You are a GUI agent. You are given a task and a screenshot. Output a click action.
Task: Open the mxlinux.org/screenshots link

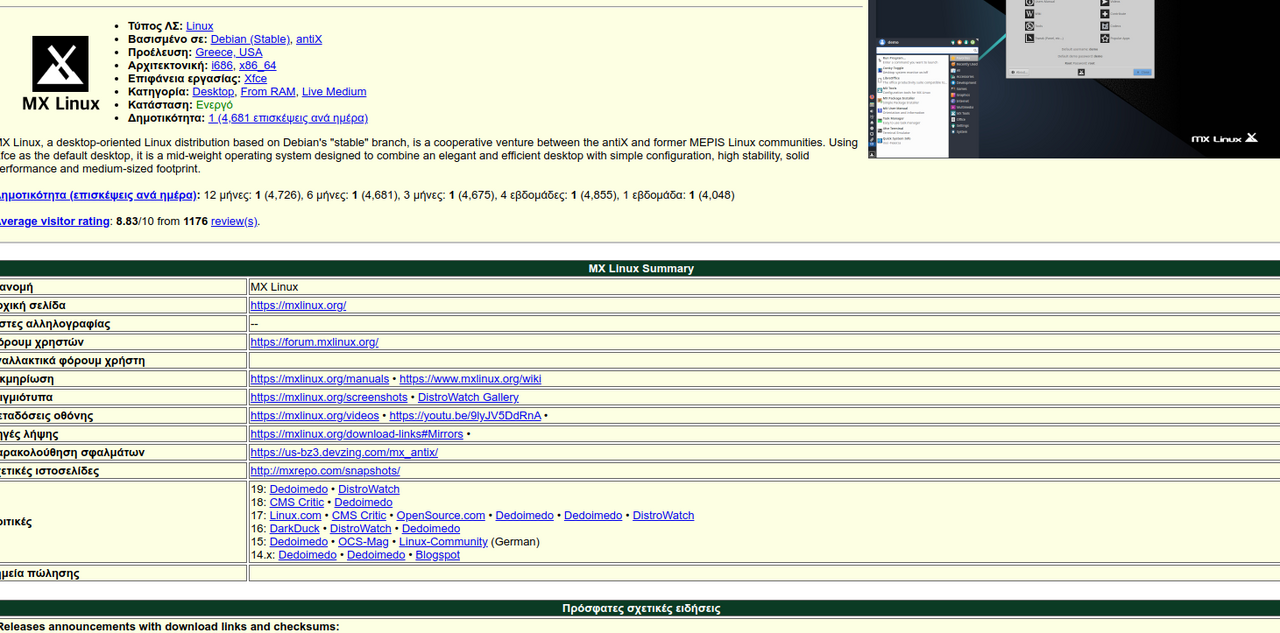pos(329,397)
